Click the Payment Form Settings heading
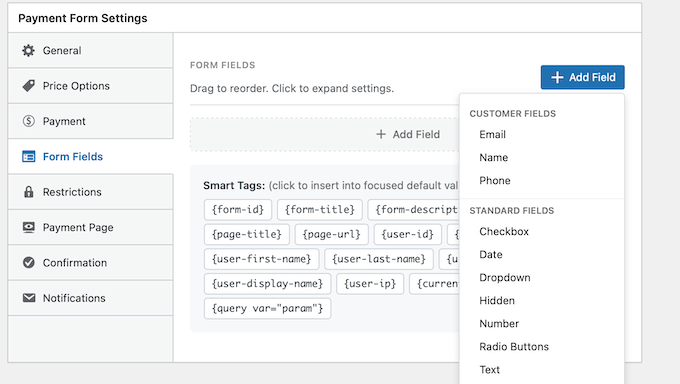This screenshot has height=384, width=680. (83, 18)
